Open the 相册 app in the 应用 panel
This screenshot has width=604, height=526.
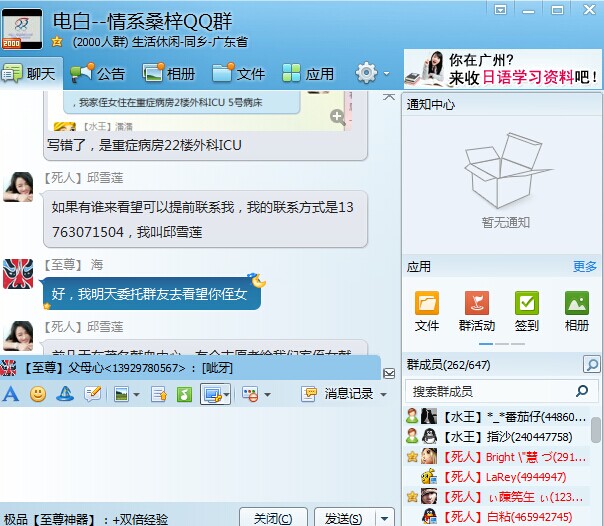[x=577, y=310]
